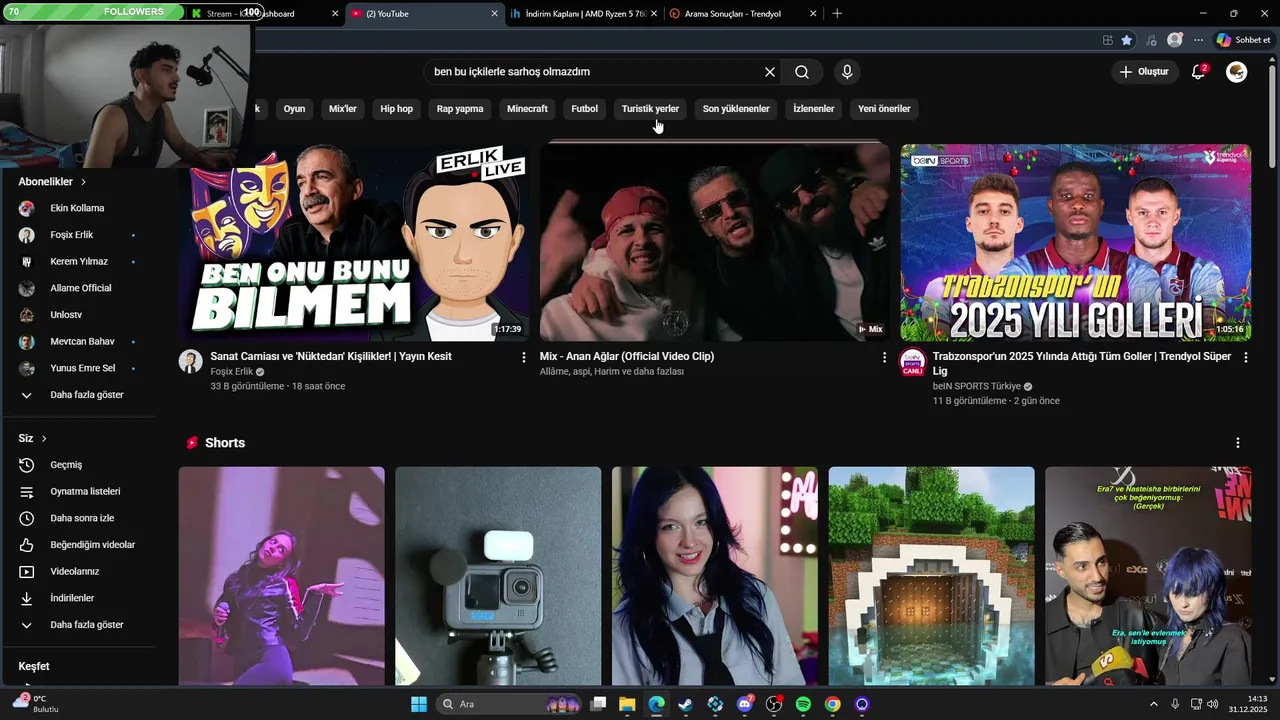Clear the YouTube search box text

click(x=770, y=72)
